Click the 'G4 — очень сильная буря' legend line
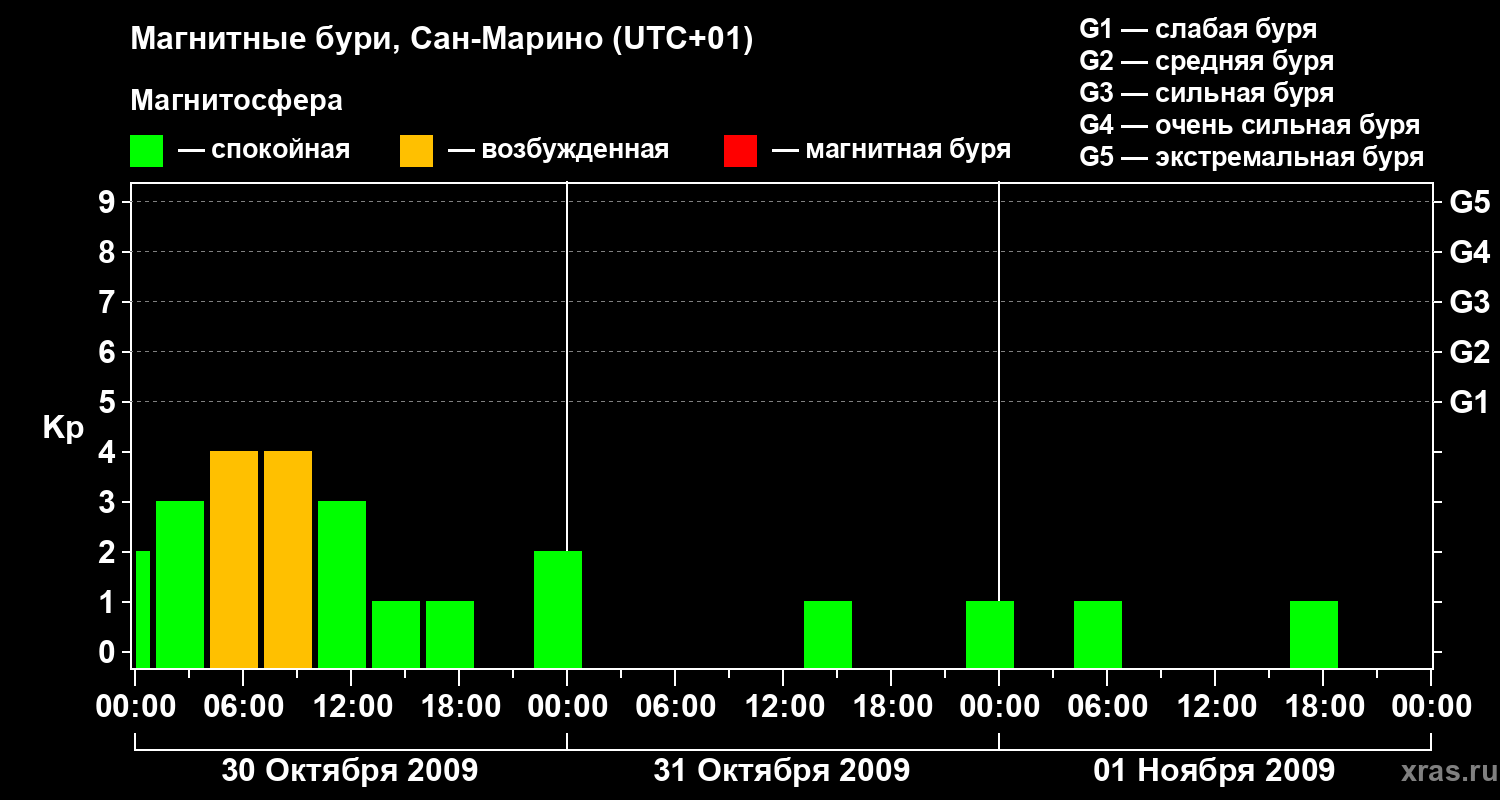Viewport: 1500px width, 800px height. point(1250,125)
